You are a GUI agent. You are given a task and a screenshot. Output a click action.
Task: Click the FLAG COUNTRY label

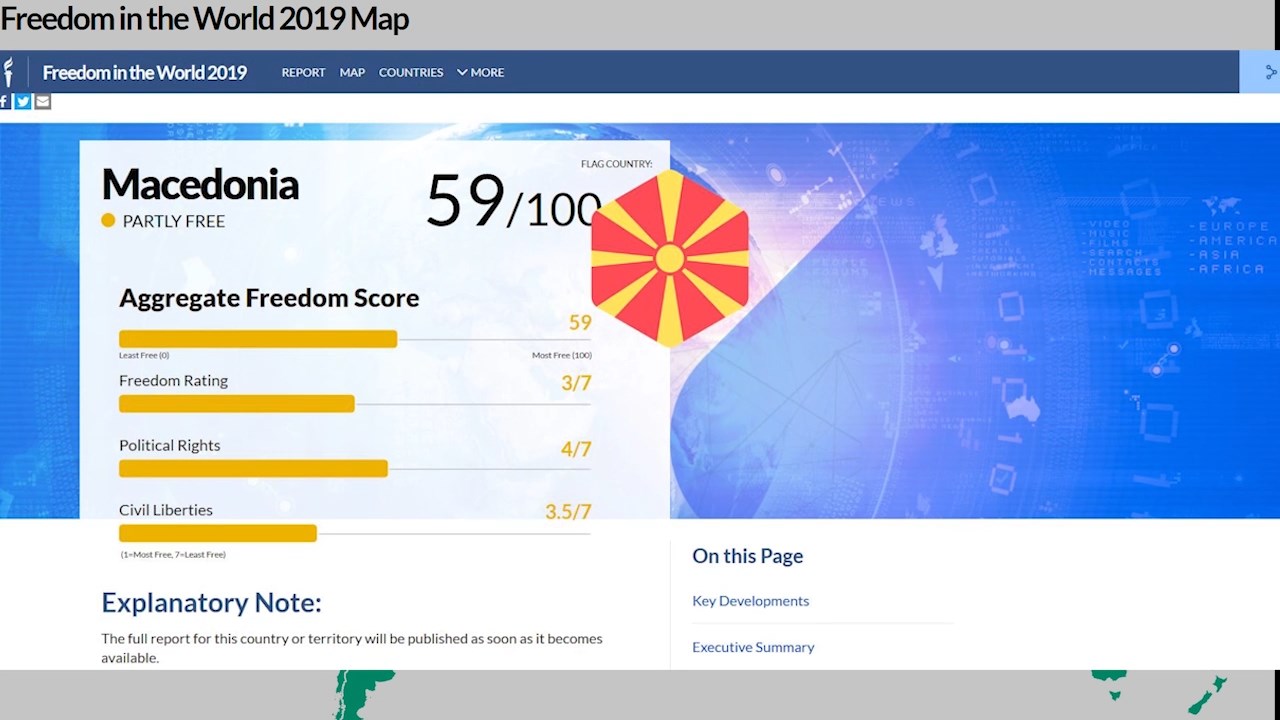point(616,164)
